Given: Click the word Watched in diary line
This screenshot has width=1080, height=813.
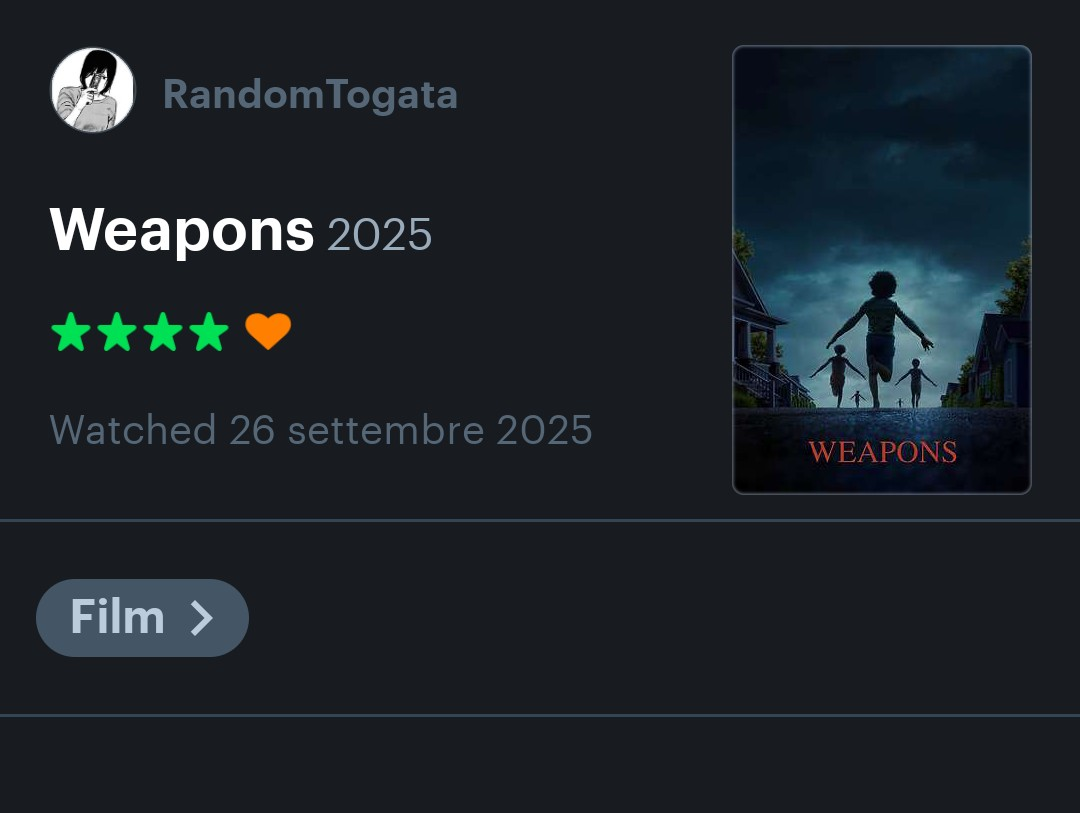Looking at the screenshot, I should pyautogui.click(x=133, y=430).
